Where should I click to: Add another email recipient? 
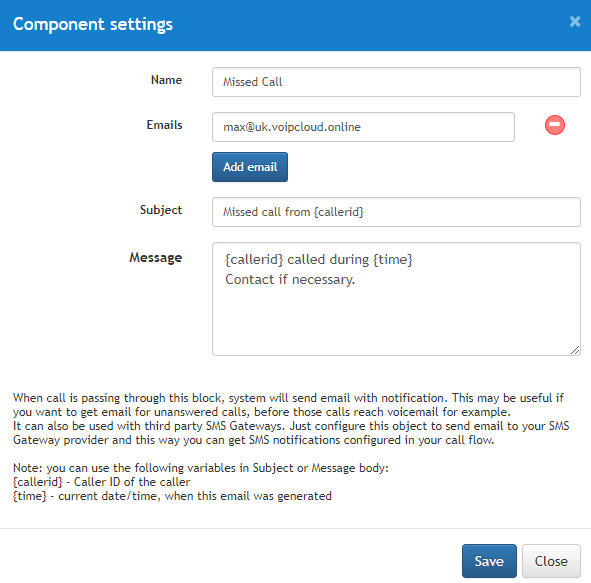point(250,167)
